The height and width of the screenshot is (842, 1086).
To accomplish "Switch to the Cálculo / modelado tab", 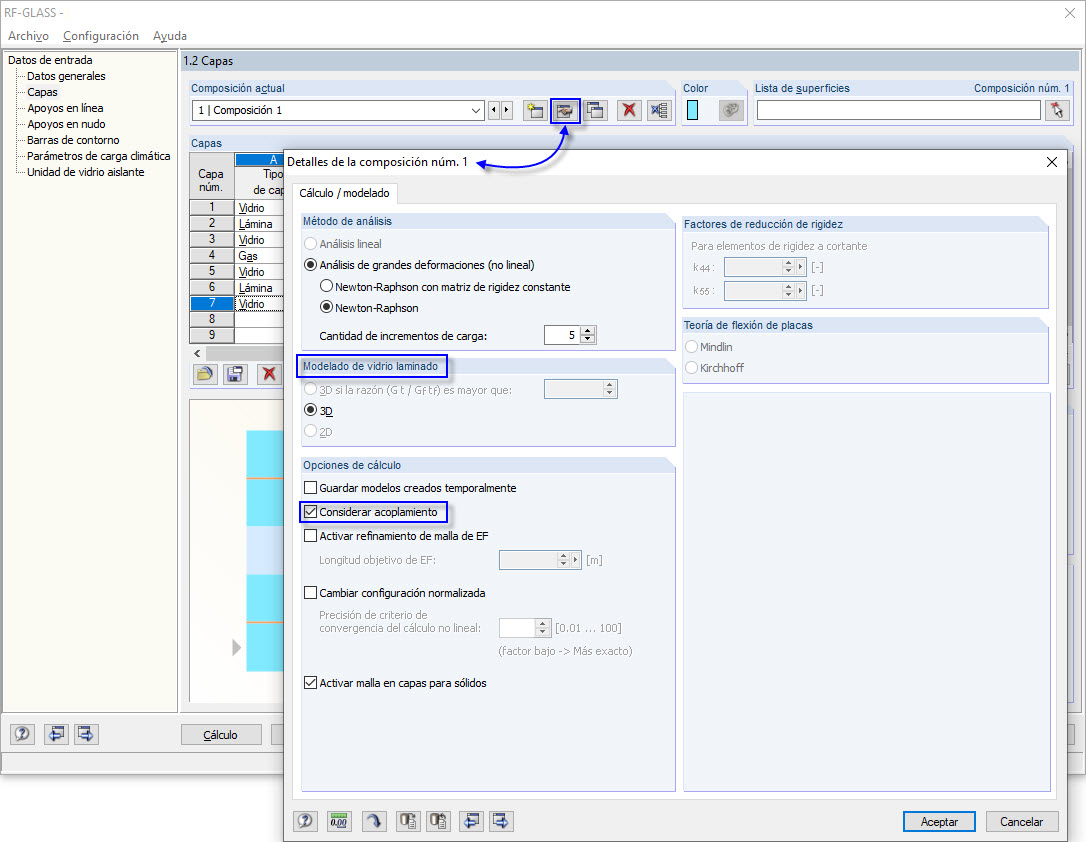I will point(344,193).
